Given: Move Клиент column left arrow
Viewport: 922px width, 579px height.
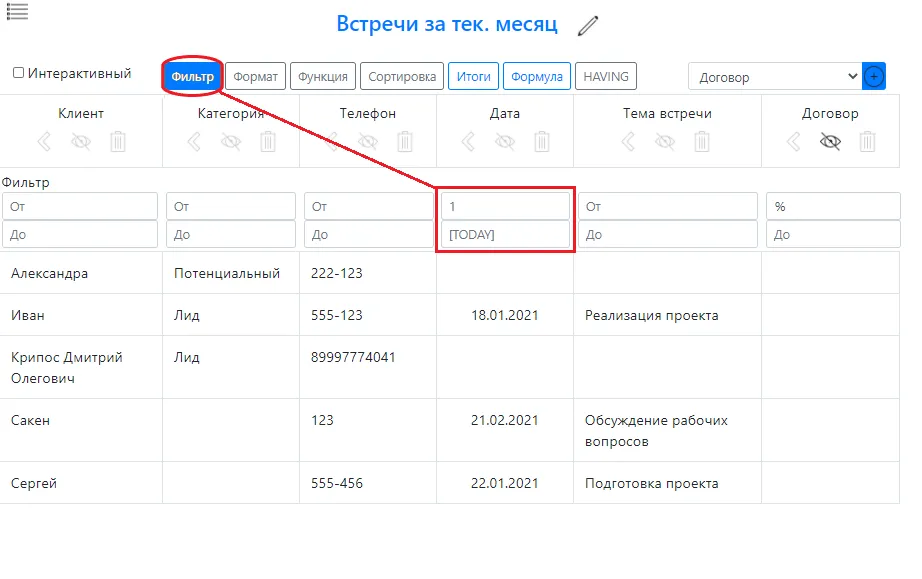Looking at the screenshot, I should [44, 142].
